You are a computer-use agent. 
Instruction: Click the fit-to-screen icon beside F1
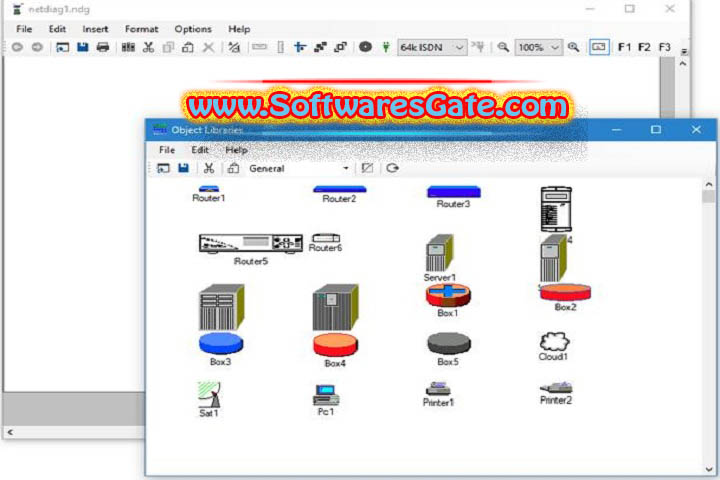[x=599, y=47]
